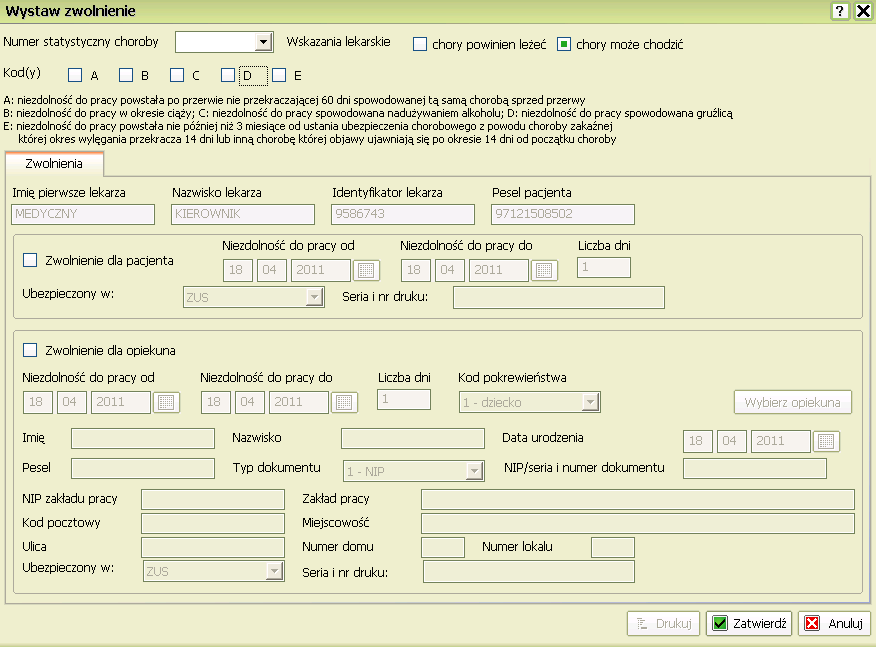
Task: Click Kod pocztowy field
Action: [x=213, y=524]
